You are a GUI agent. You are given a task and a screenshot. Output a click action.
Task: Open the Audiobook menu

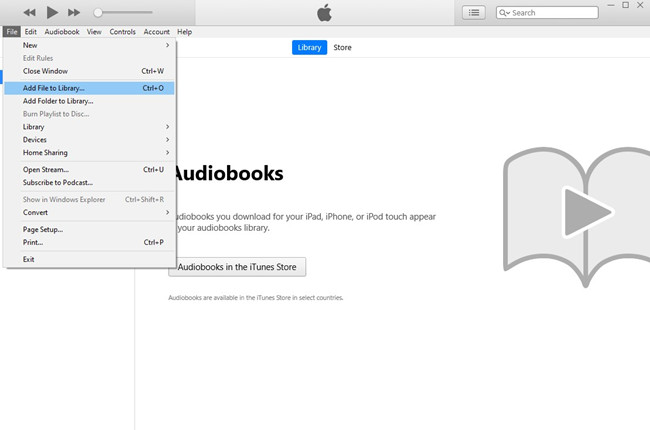62,32
